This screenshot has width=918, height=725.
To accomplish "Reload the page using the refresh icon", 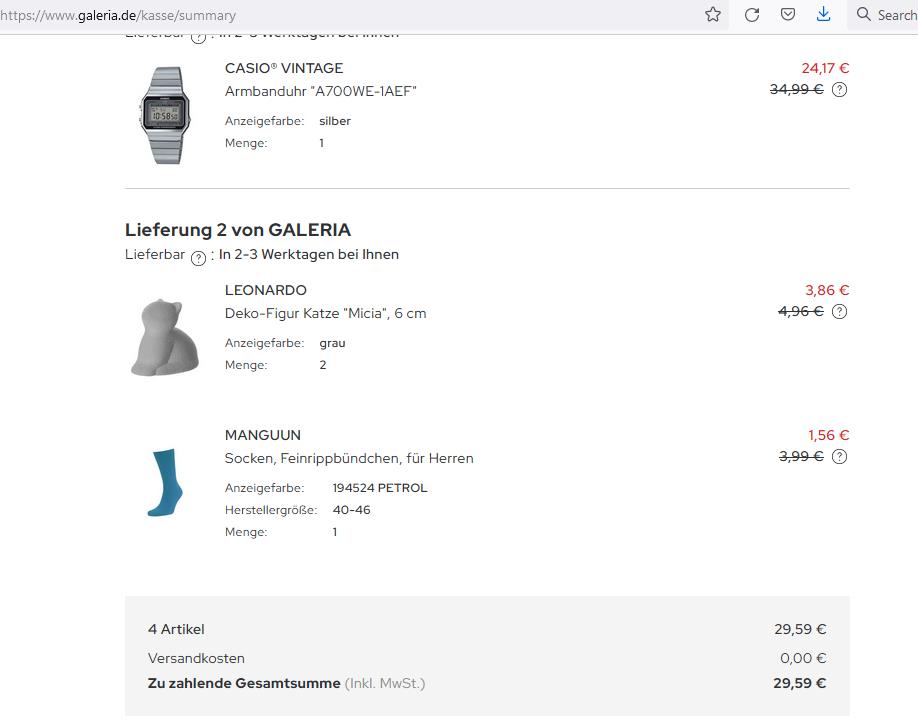I will tap(752, 15).
